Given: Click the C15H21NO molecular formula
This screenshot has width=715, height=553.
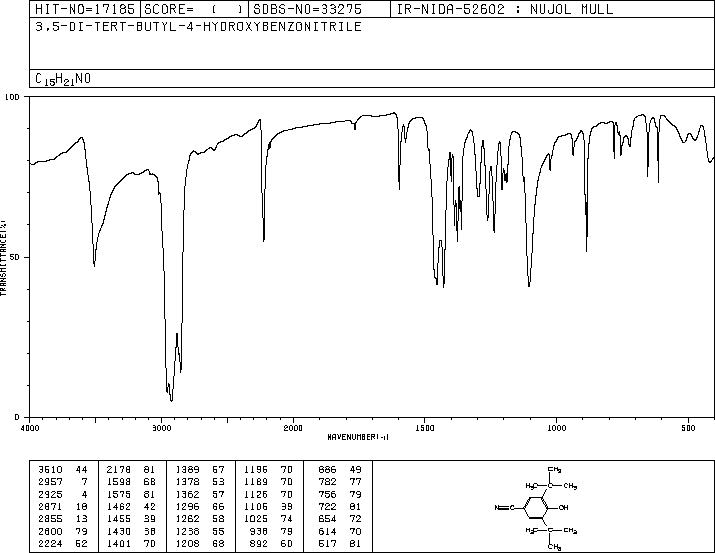Looking at the screenshot, I should (x=63, y=79).
